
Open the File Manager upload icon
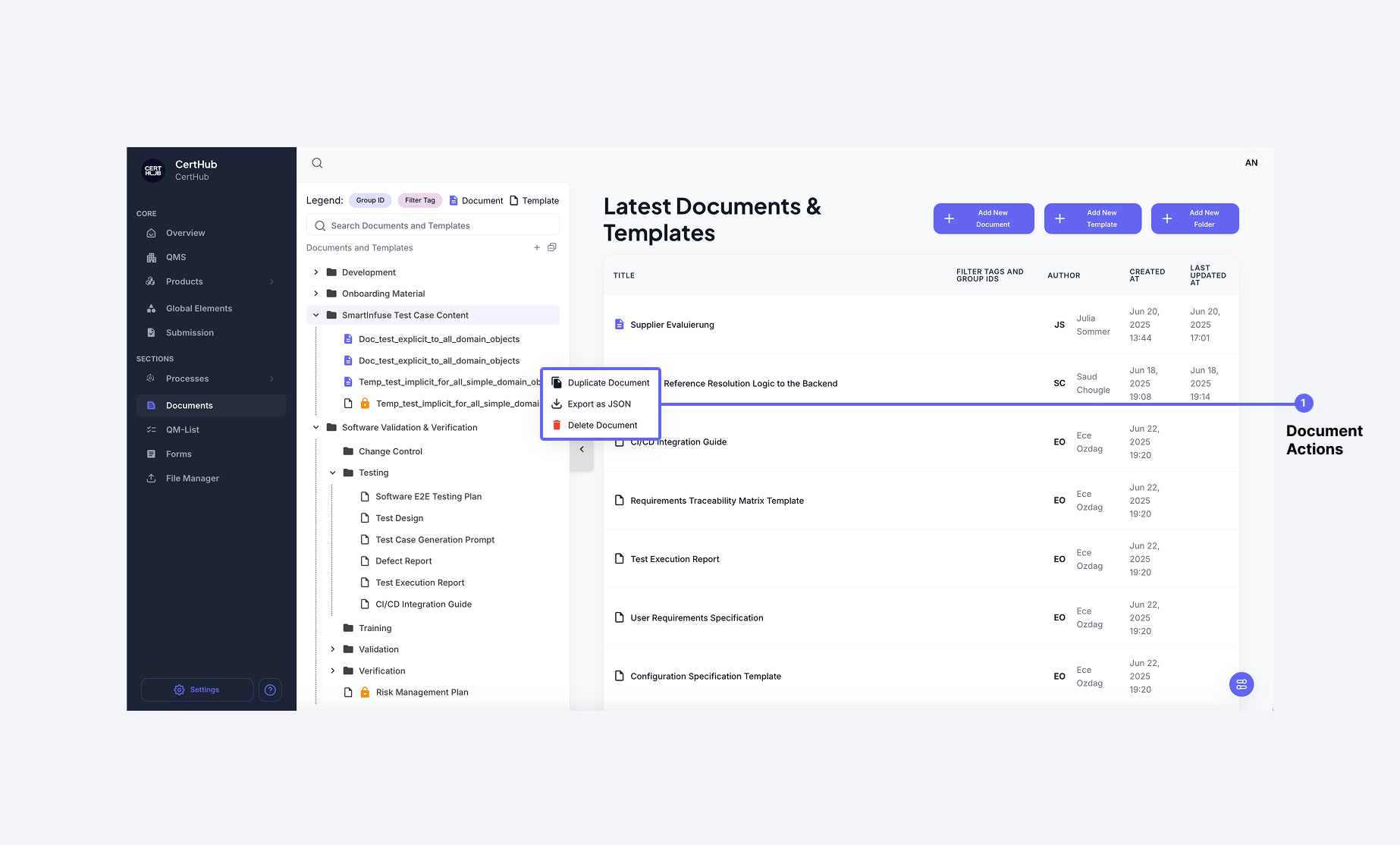(x=152, y=478)
